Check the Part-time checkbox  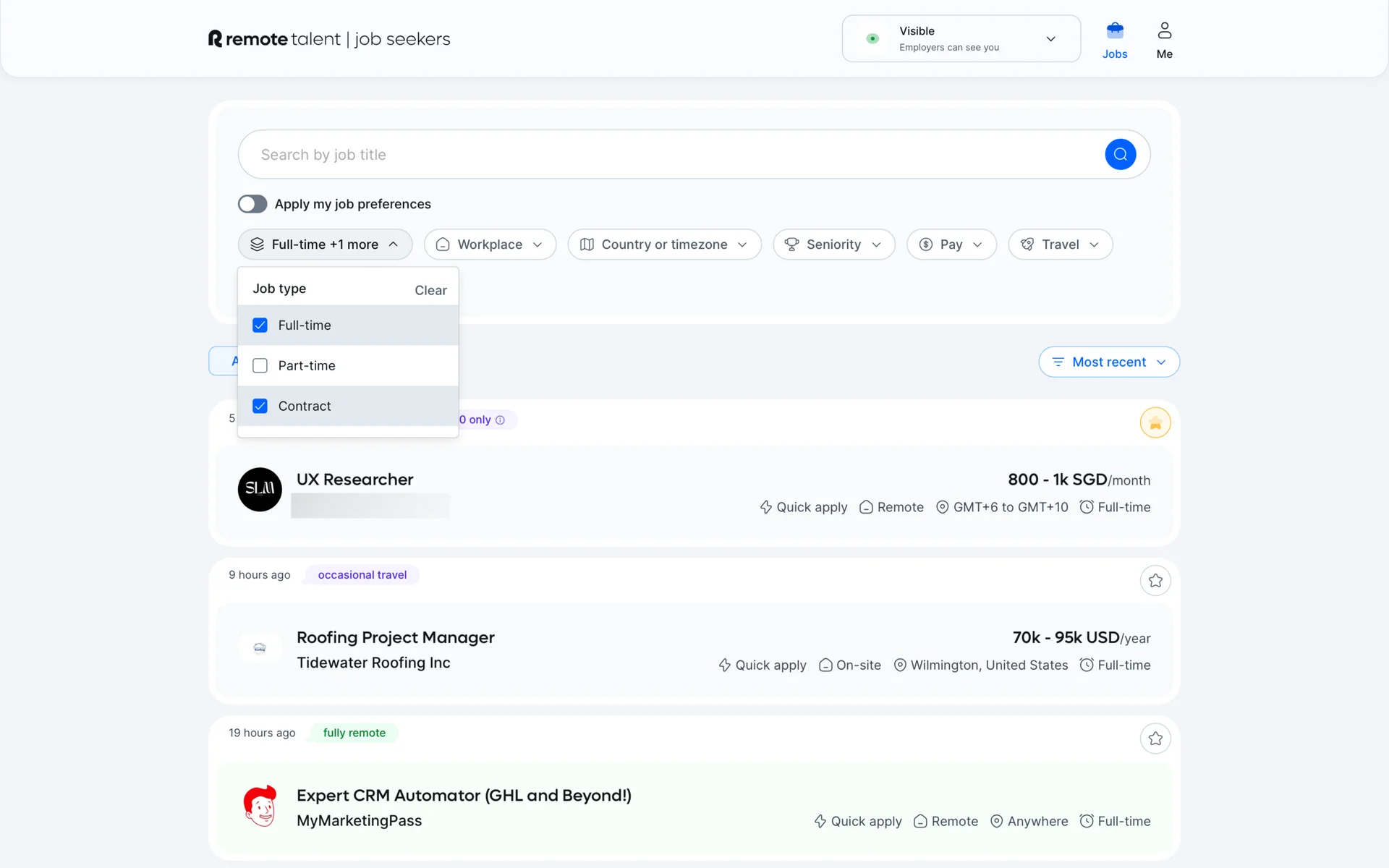click(x=260, y=366)
